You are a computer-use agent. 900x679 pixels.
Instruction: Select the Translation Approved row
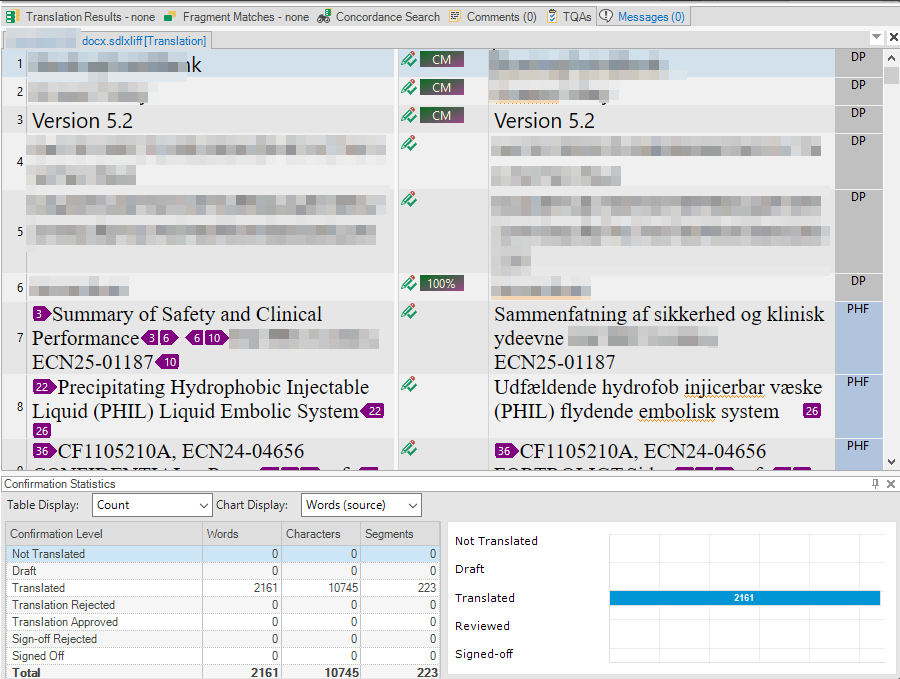click(223, 622)
